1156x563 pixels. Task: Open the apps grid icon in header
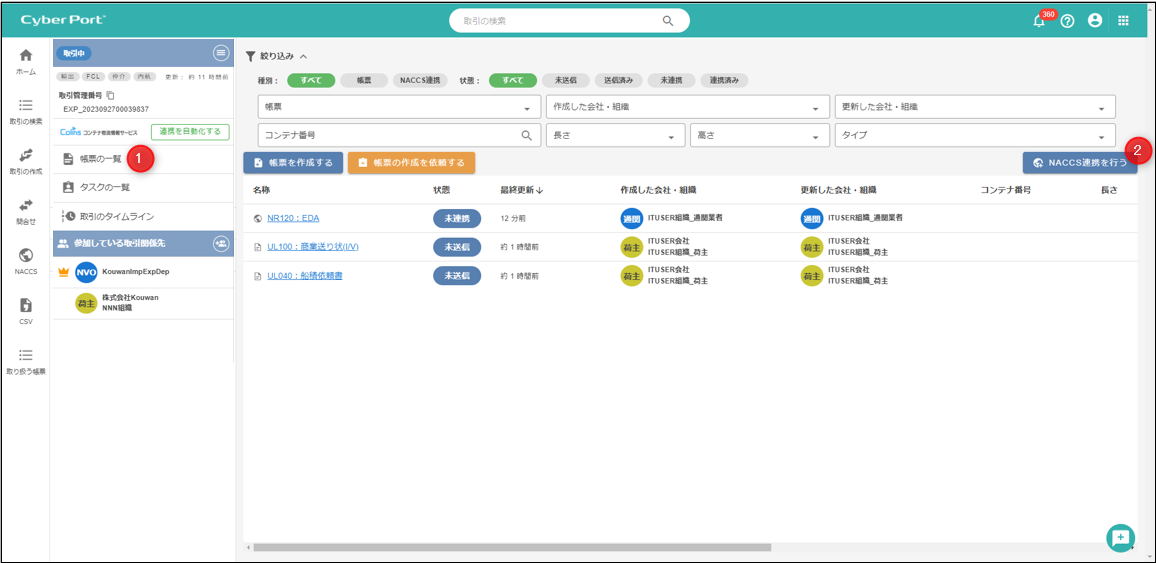pos(1123,21)
